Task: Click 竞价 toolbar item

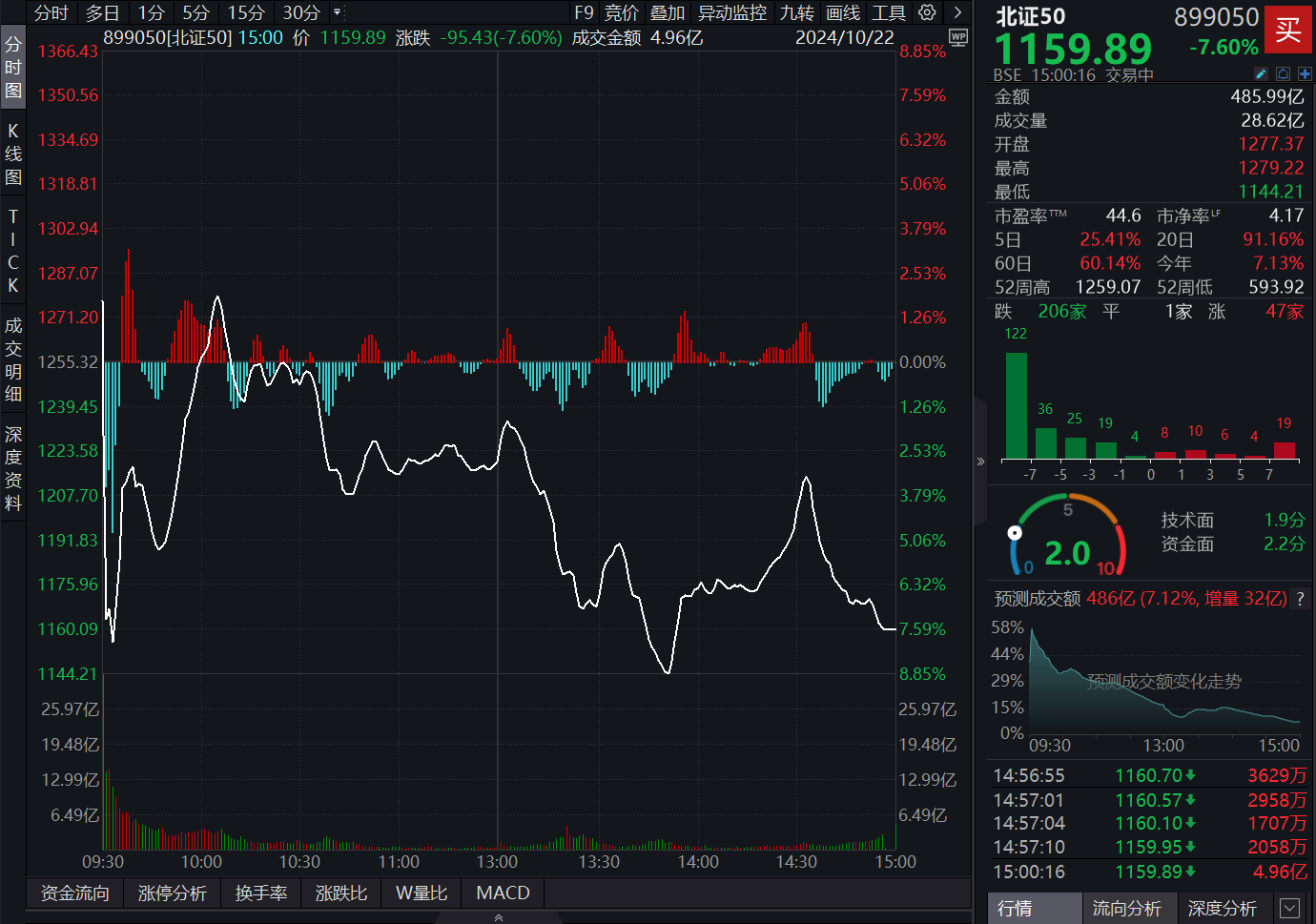Action: pyautogui.click(x=622, y=12)
